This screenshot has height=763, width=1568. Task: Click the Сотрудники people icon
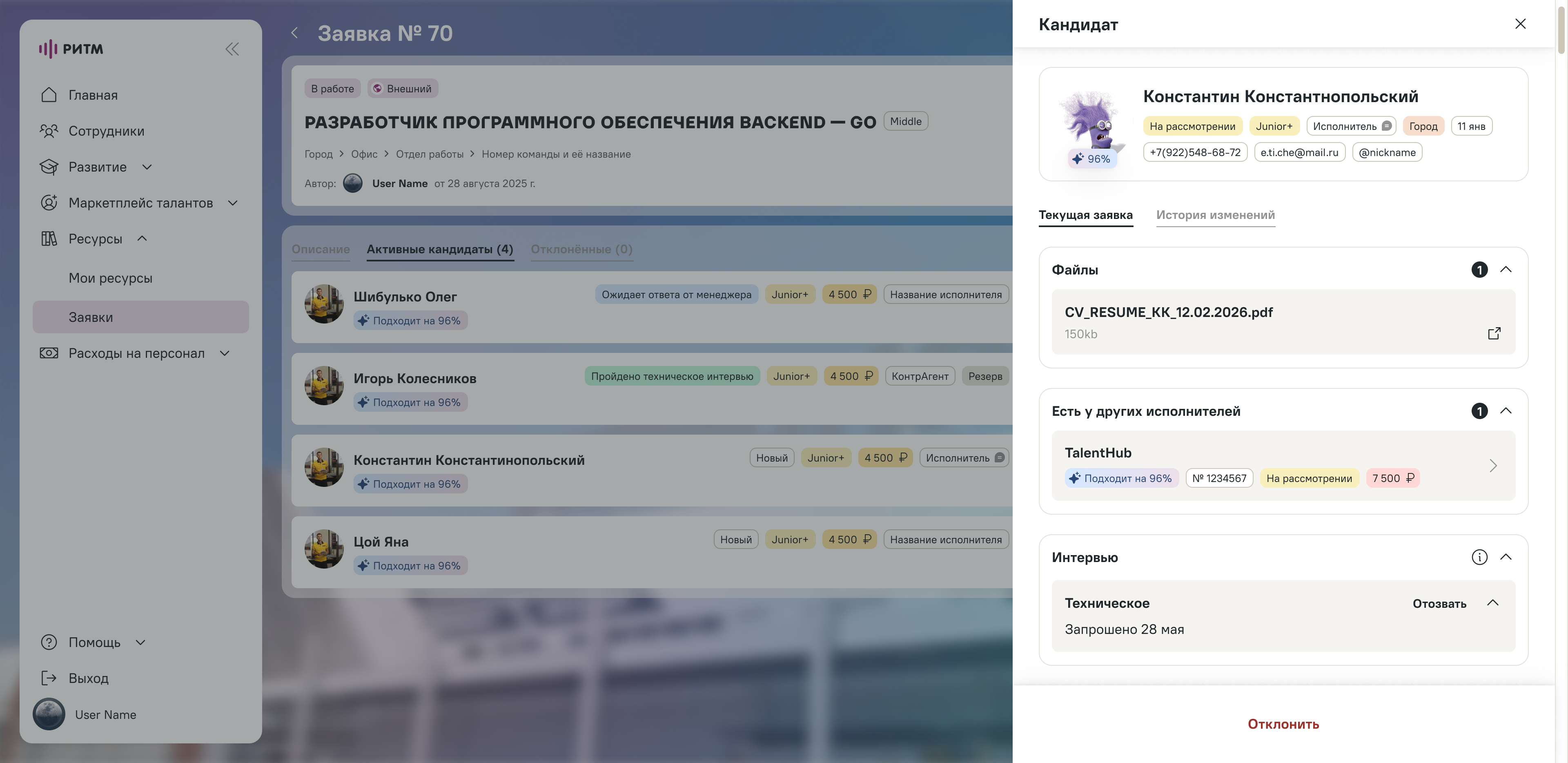(49, 131)
